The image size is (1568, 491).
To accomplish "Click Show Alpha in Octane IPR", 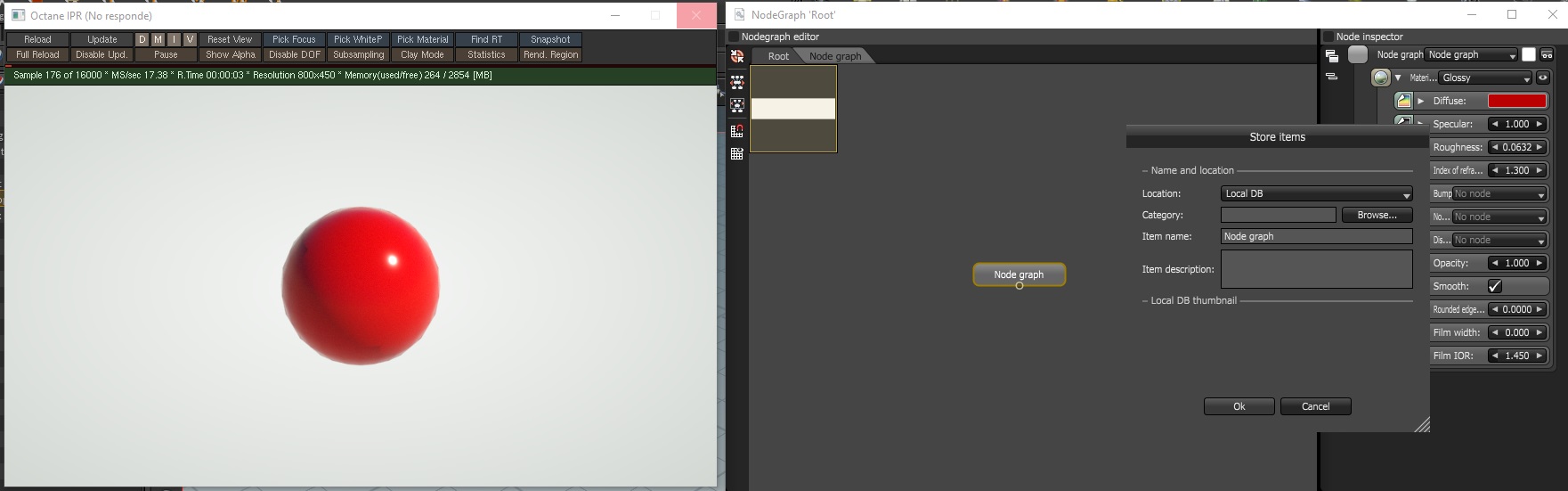I will pyautogui.click(x=230, y=54).
